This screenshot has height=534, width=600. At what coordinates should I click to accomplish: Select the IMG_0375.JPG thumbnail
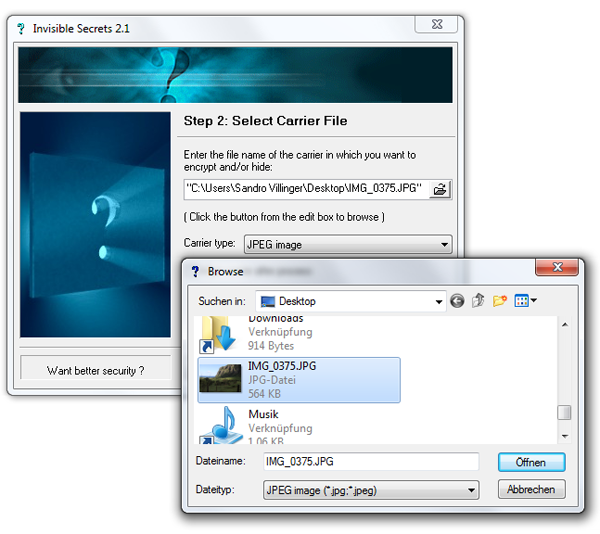click(x=220, y=378)
